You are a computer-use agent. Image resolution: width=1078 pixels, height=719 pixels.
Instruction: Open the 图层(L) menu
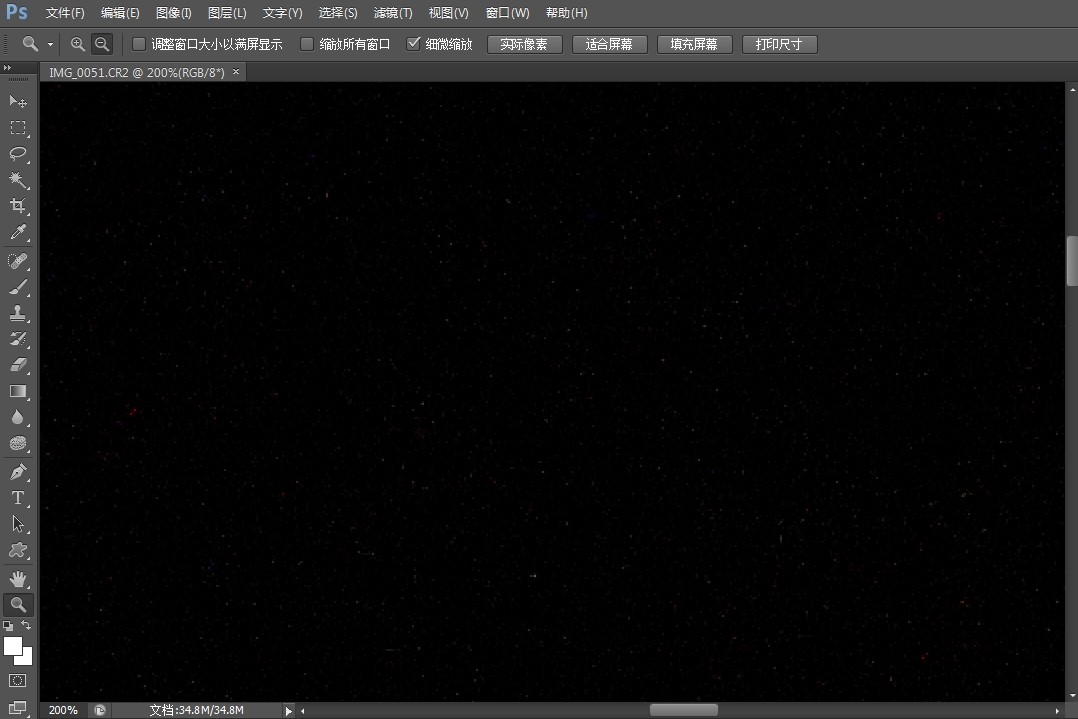[227, 13]
